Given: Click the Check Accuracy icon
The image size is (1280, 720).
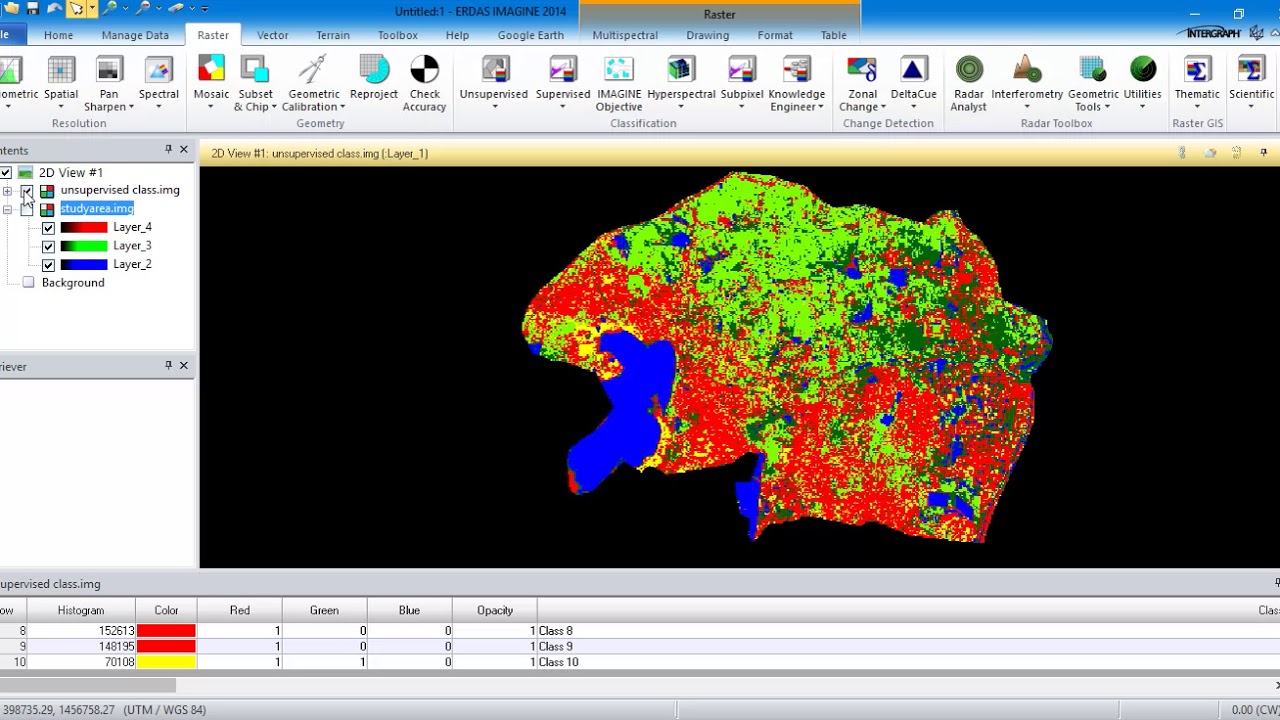Looking at the screenshot, I should tap(425, 70).
